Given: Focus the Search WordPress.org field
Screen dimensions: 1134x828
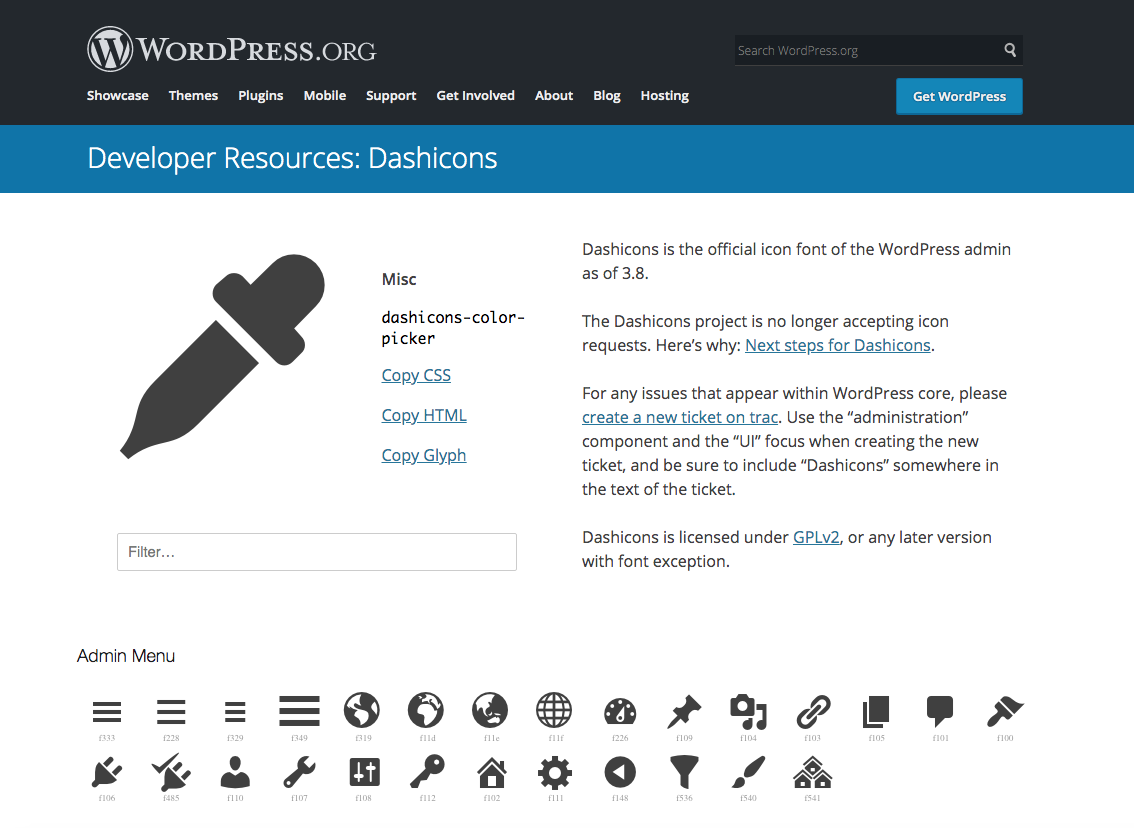Looking at the screenshot, I should (x=868, y=50).
